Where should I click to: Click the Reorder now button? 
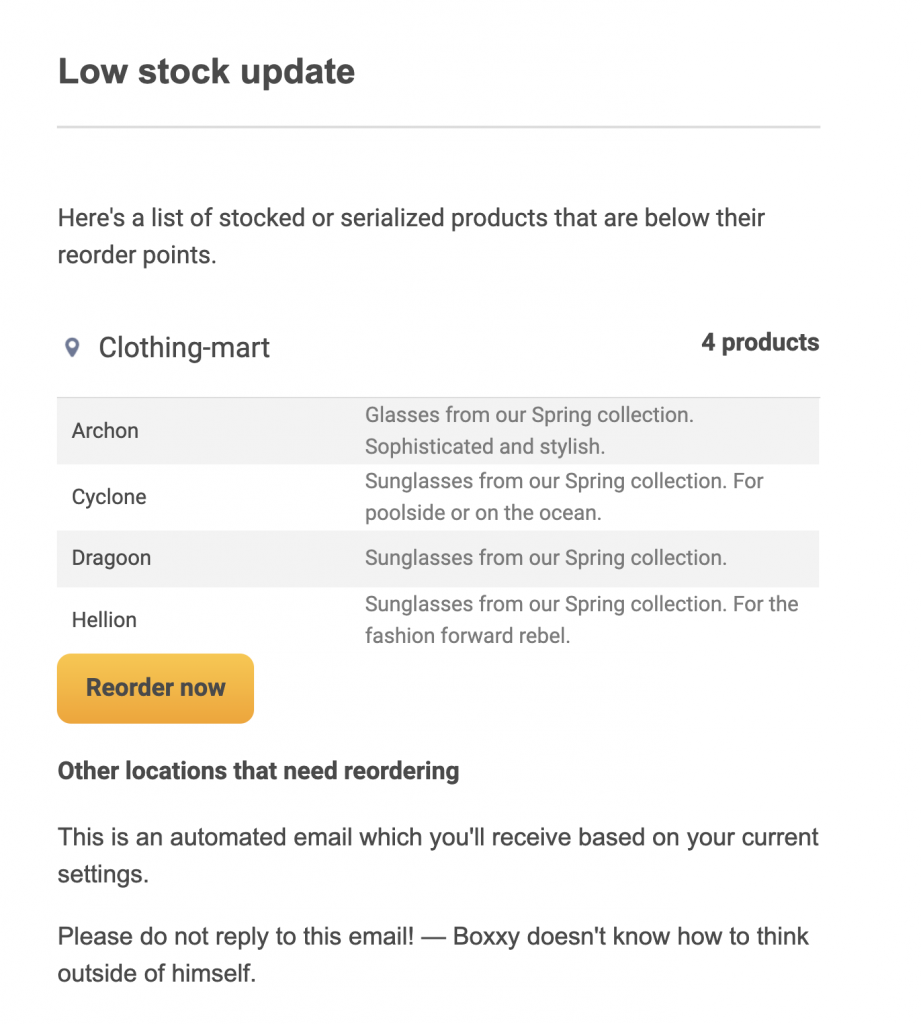[155, 688]
